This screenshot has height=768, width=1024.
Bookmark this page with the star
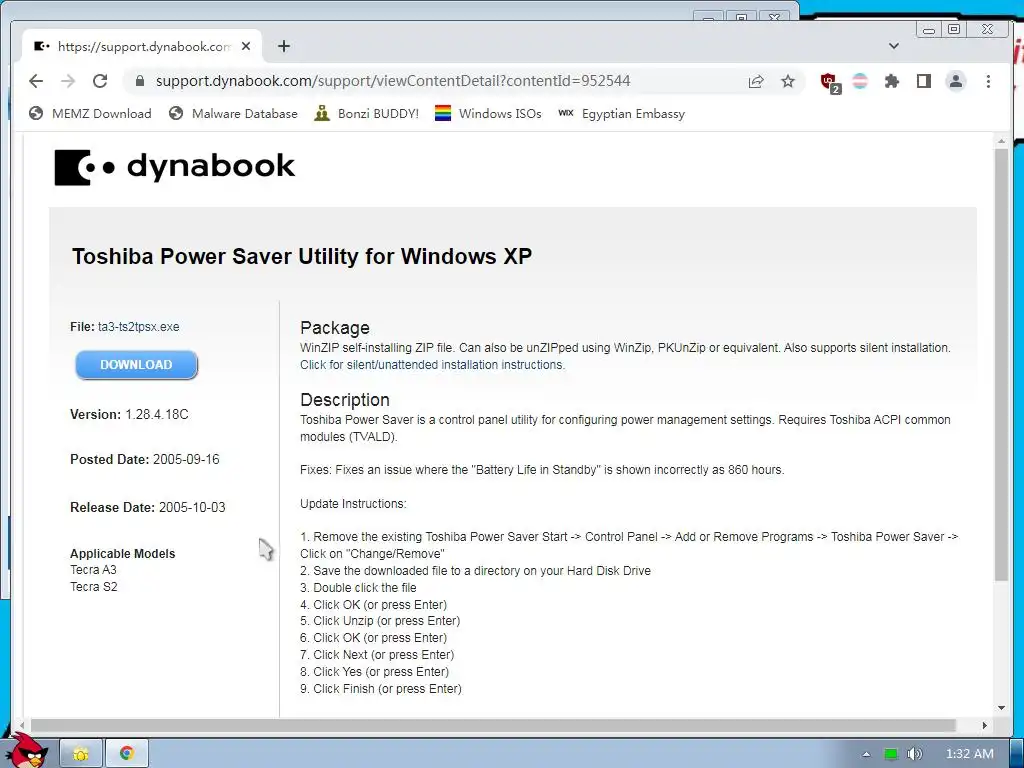[788, 81]
